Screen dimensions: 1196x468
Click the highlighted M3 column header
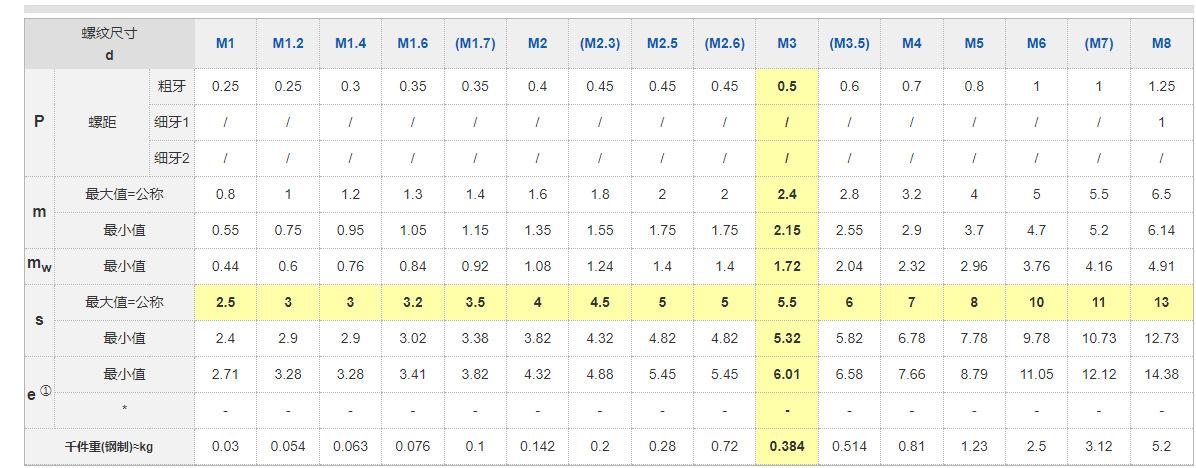click(x=787, y=44)
